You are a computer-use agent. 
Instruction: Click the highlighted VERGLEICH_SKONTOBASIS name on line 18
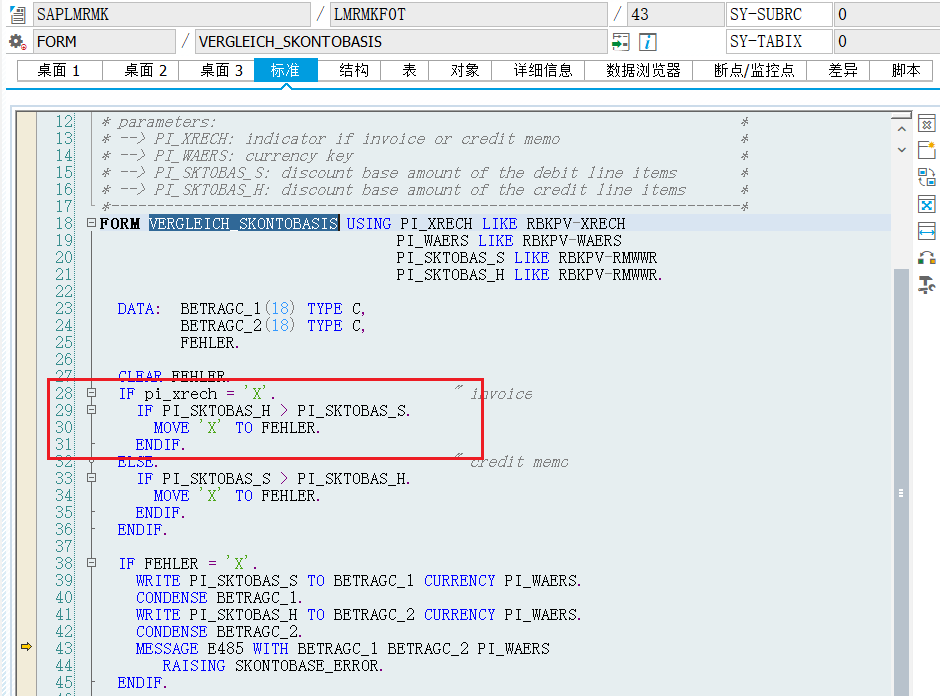244,224
